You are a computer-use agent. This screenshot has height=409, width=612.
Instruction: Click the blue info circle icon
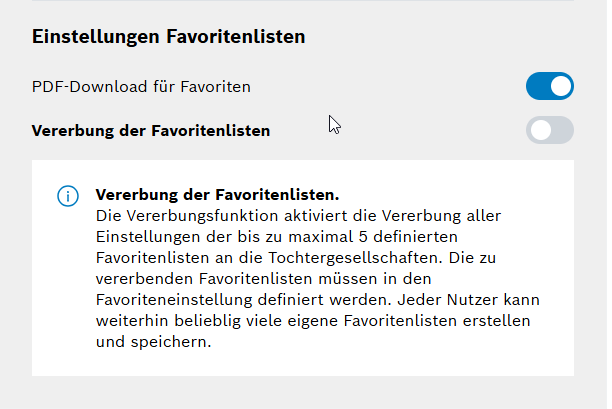(68, 196)
